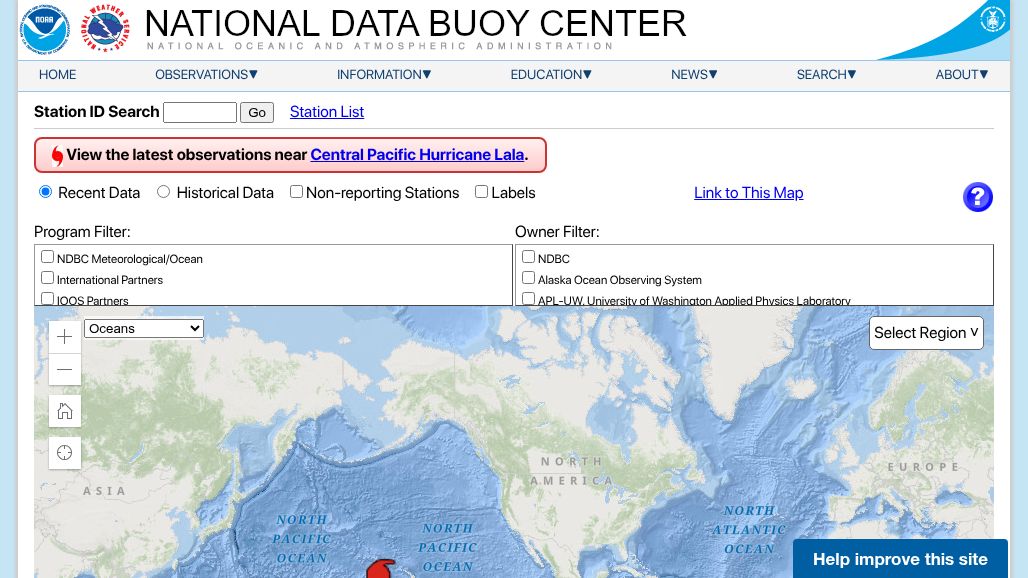Open Central Pacific Hurricane Lala link
The height and width of the screenshot is (578, 1028).
click(x=417, y=155)
